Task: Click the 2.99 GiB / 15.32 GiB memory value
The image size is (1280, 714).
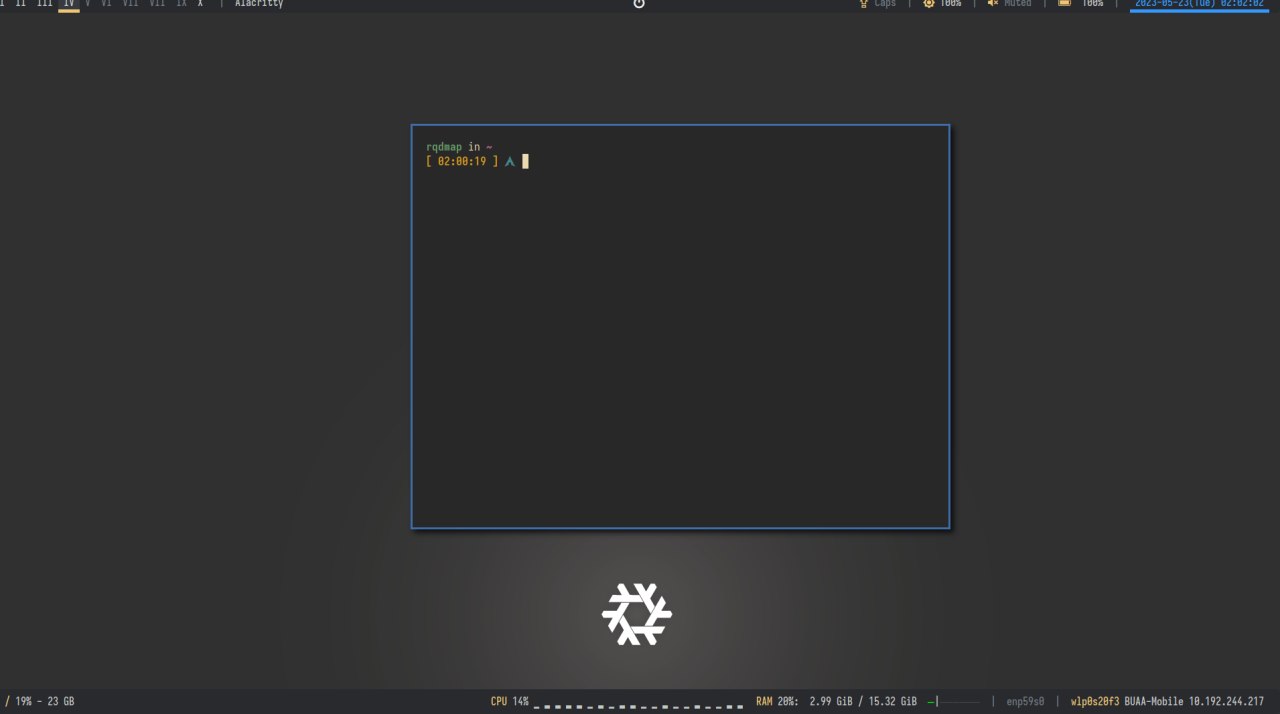Action: [863, 702]
